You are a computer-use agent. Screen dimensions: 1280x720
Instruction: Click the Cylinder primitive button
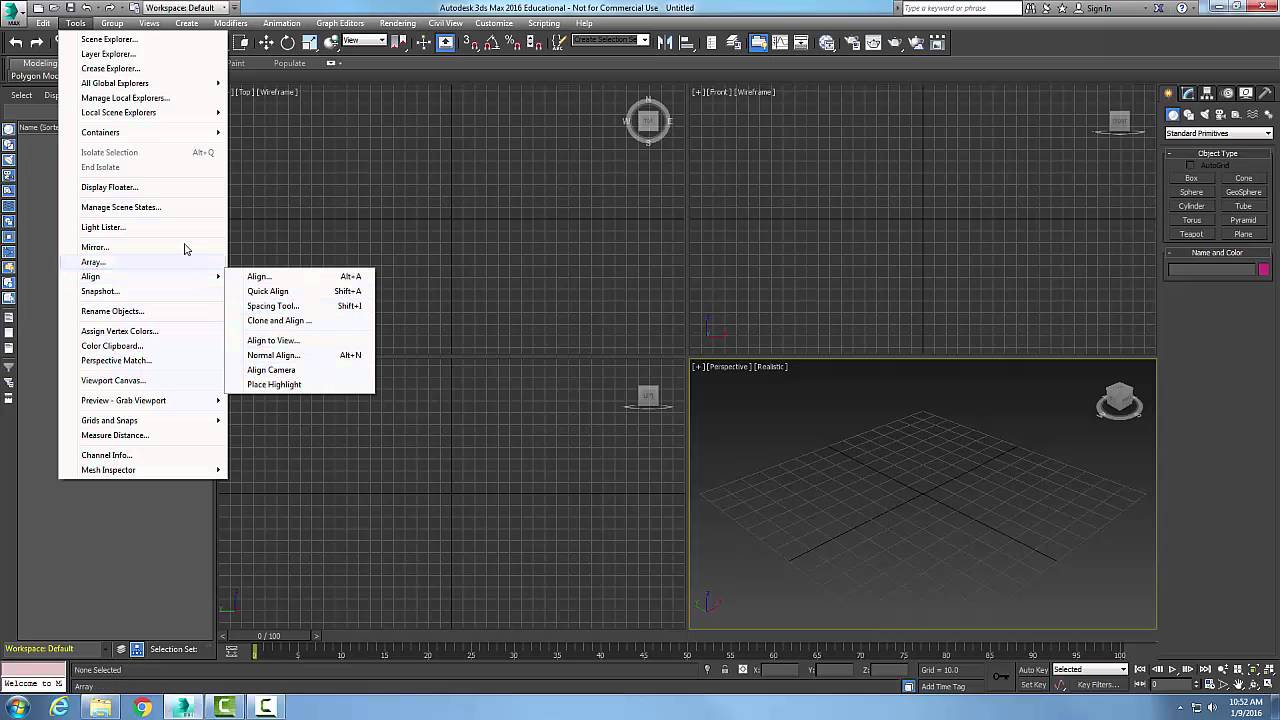(1191, 206)
